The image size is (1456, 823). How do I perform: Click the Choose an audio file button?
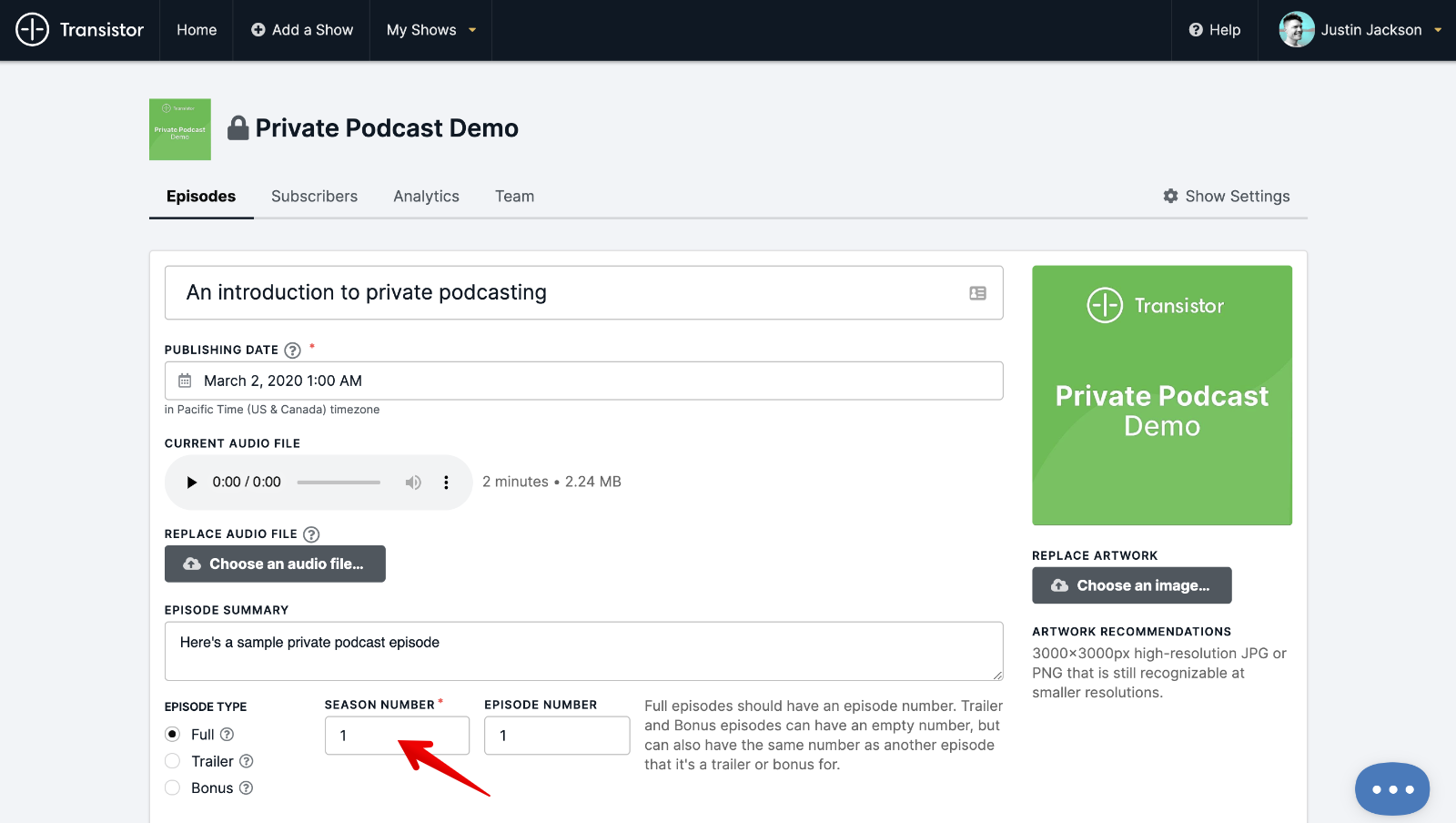pos(275,564)
